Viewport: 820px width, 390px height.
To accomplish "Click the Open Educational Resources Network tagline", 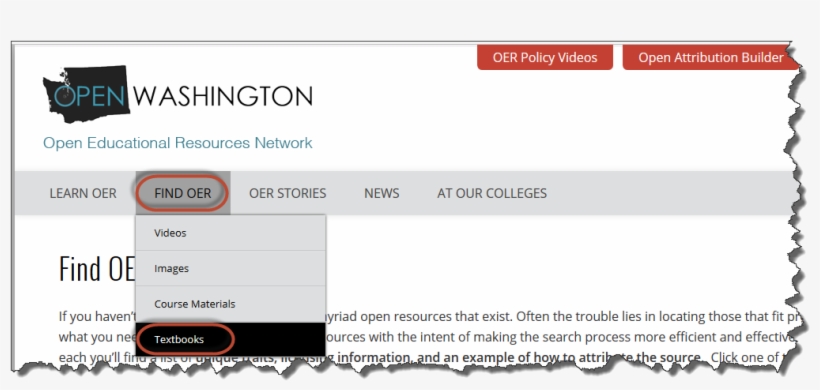I will click(178, 143).
